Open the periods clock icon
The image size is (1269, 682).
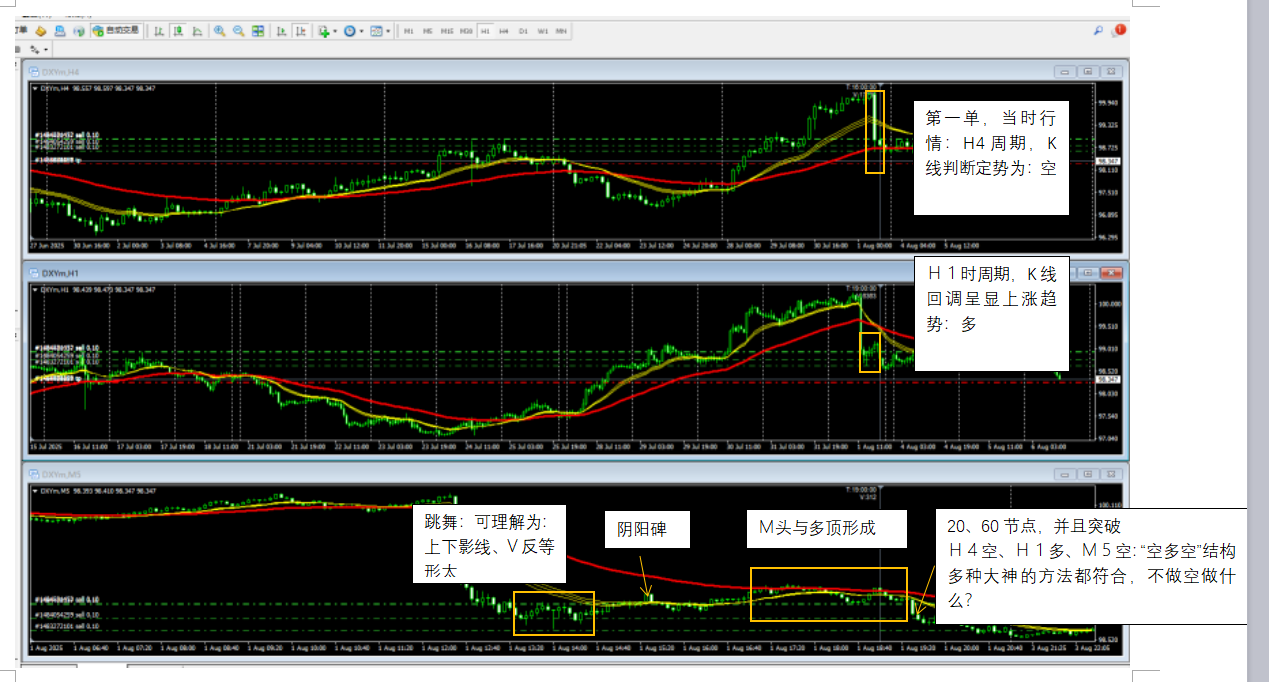(x=351, y=31)
